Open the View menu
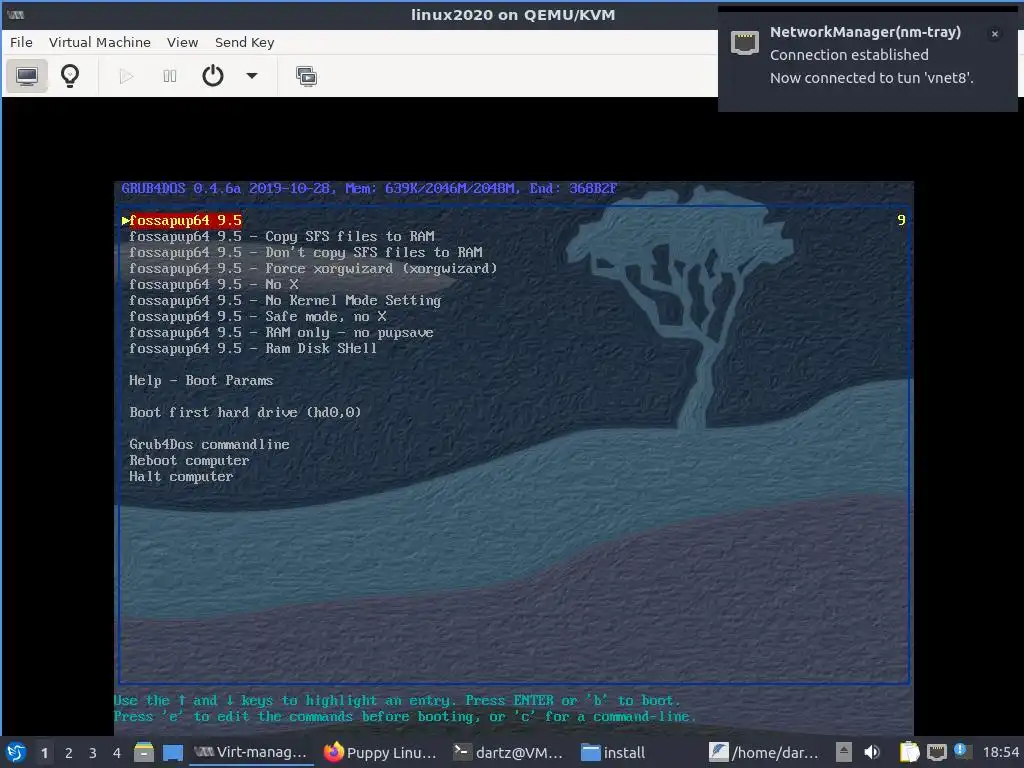1024x768 pixels. 182,42
